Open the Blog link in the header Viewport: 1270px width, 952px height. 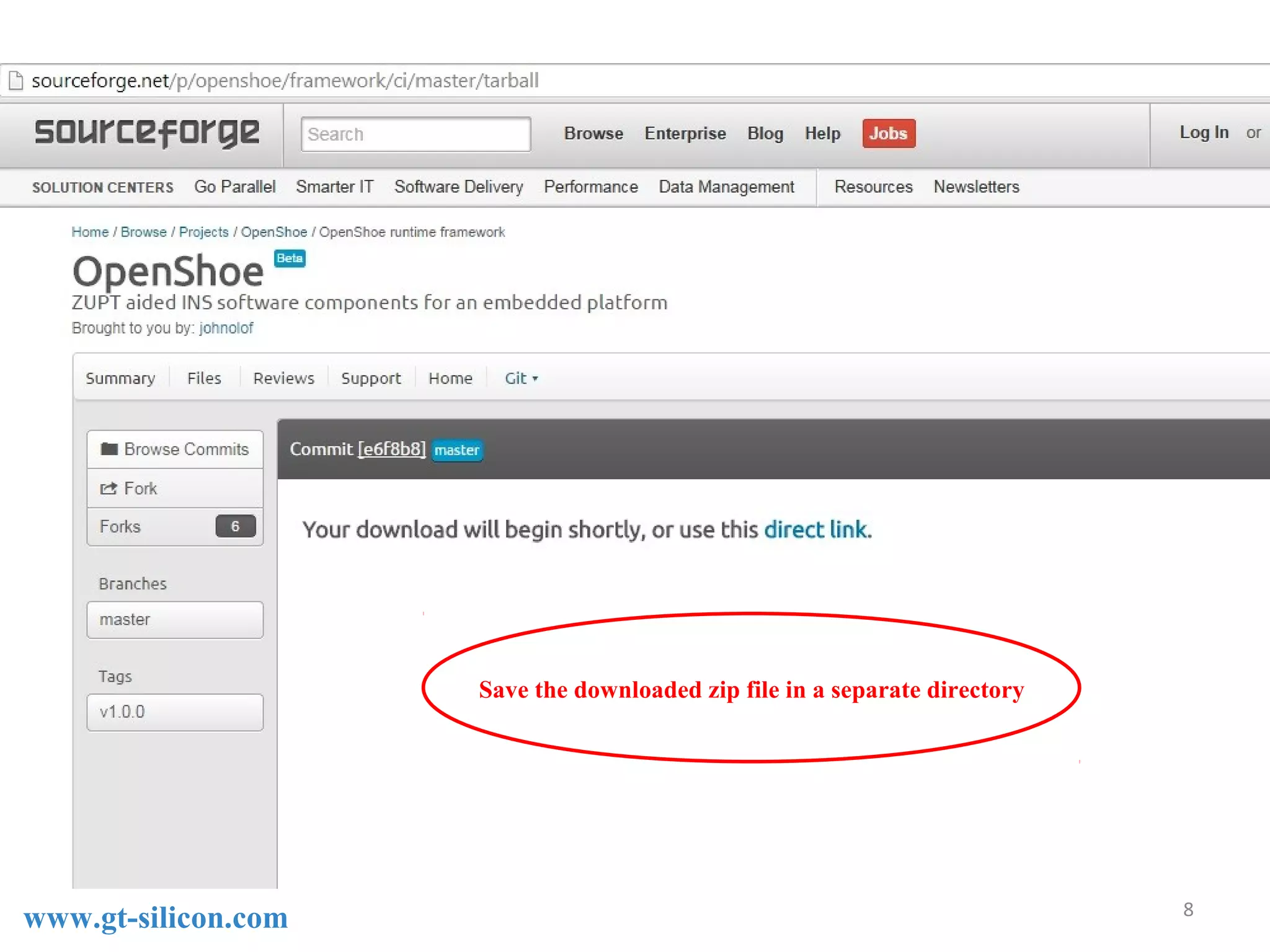[x=765, y=133]
